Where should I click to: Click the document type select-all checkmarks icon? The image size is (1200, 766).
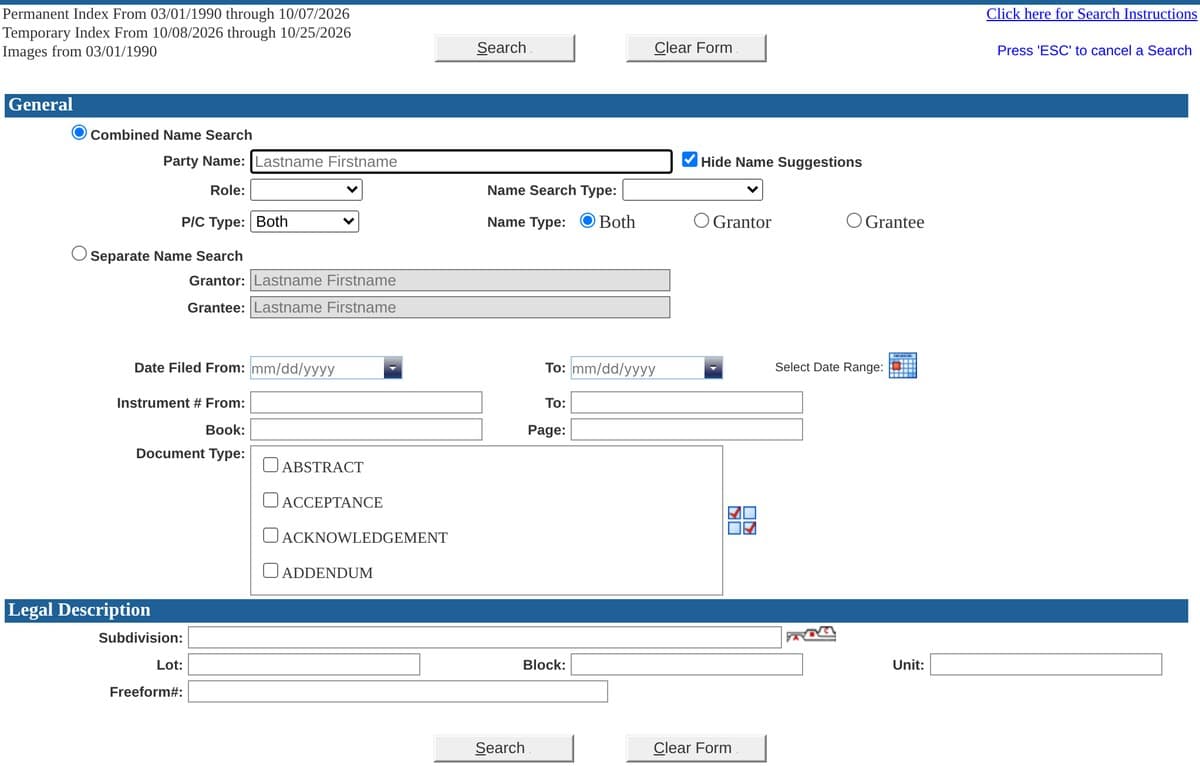click(x=743, y=520)
